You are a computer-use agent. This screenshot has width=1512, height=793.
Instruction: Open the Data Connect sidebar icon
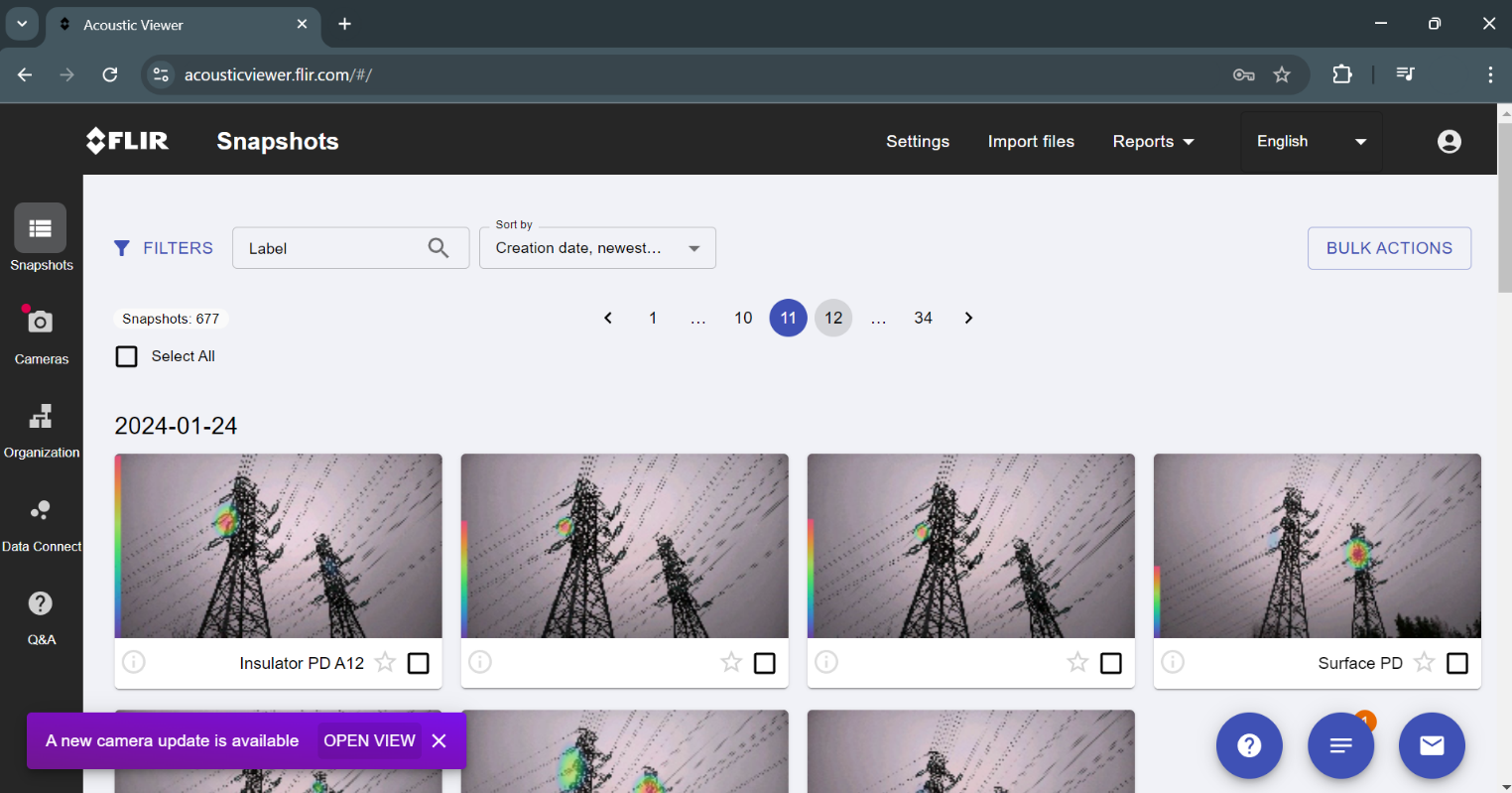tap(41, 522)
